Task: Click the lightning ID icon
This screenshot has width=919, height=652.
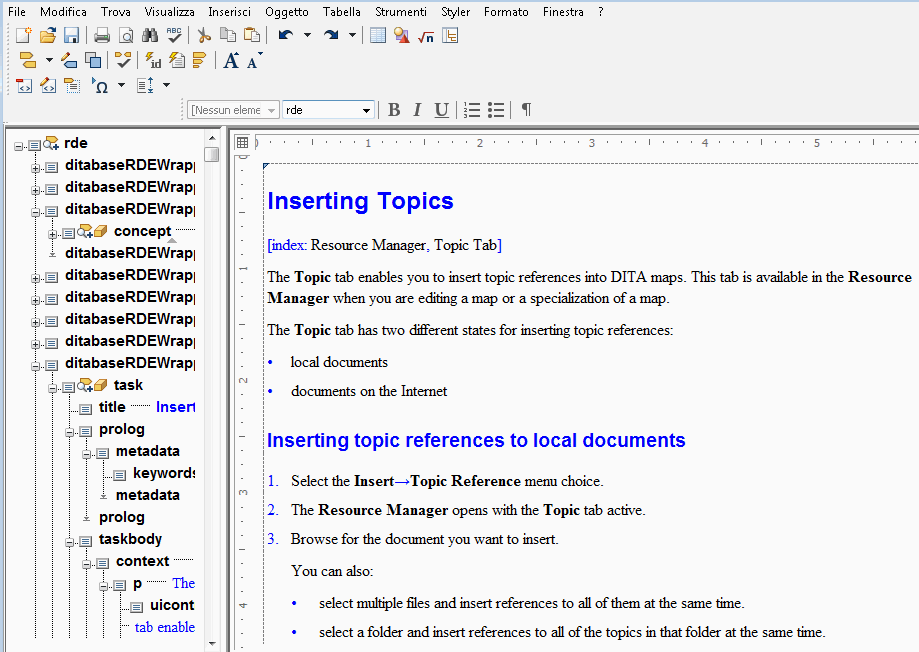Action: pos(153,60)
